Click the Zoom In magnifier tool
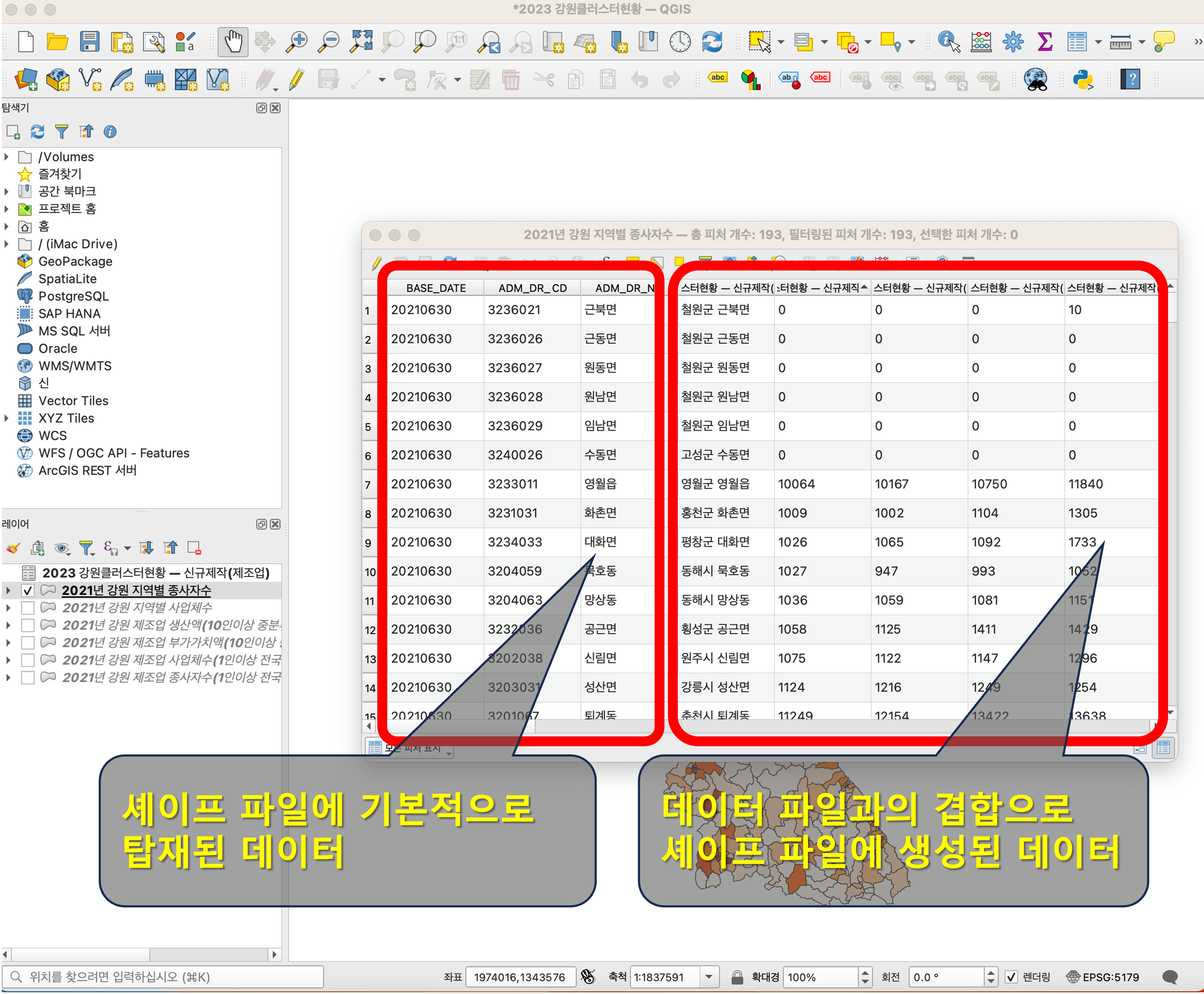Image resolution: width=1204 pixels, height=994 pixels. (297, 42)
